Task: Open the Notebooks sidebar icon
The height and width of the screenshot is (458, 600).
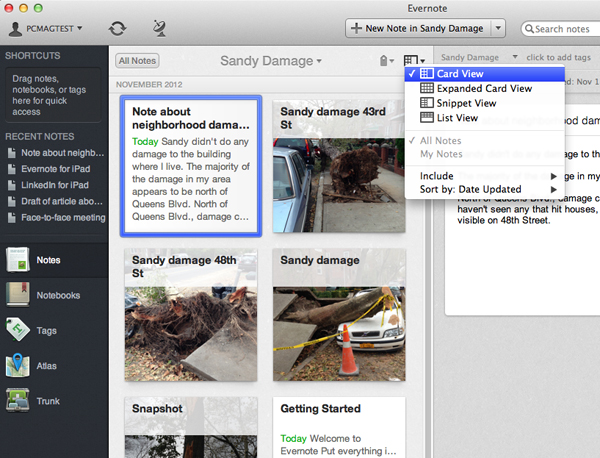Action: click(x=18, y=295)
